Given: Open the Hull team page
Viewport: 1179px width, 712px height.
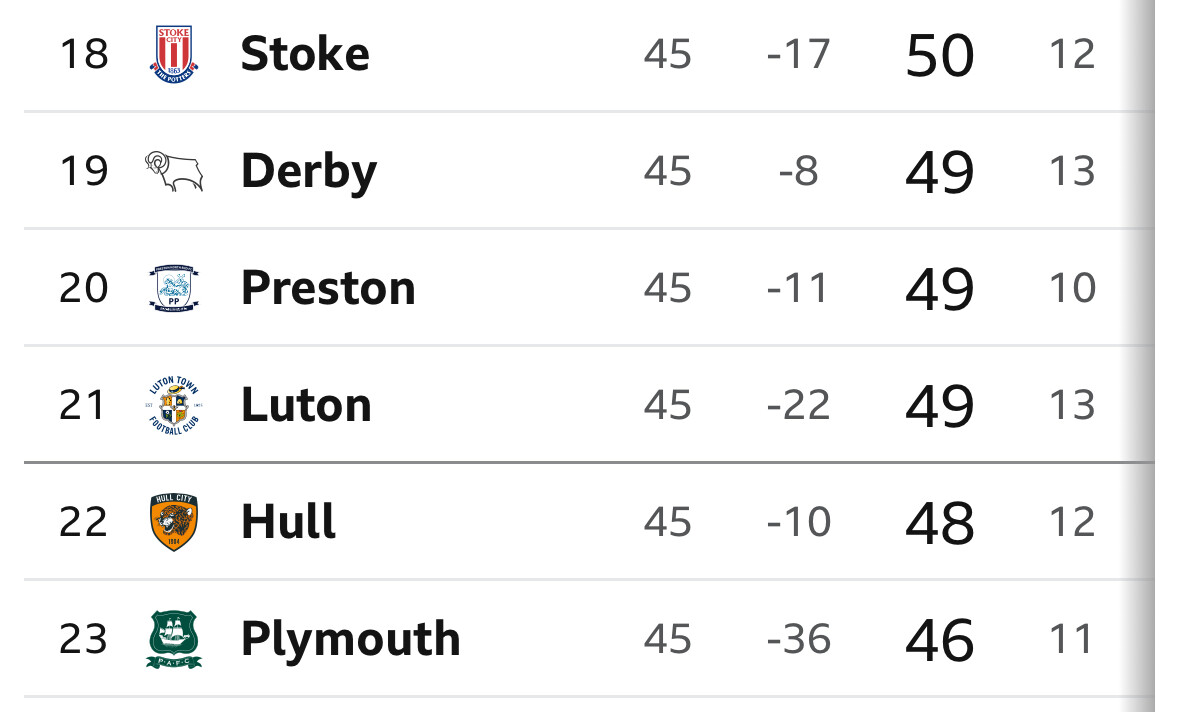Looking at the screenshot, I should tap(288, 522).
